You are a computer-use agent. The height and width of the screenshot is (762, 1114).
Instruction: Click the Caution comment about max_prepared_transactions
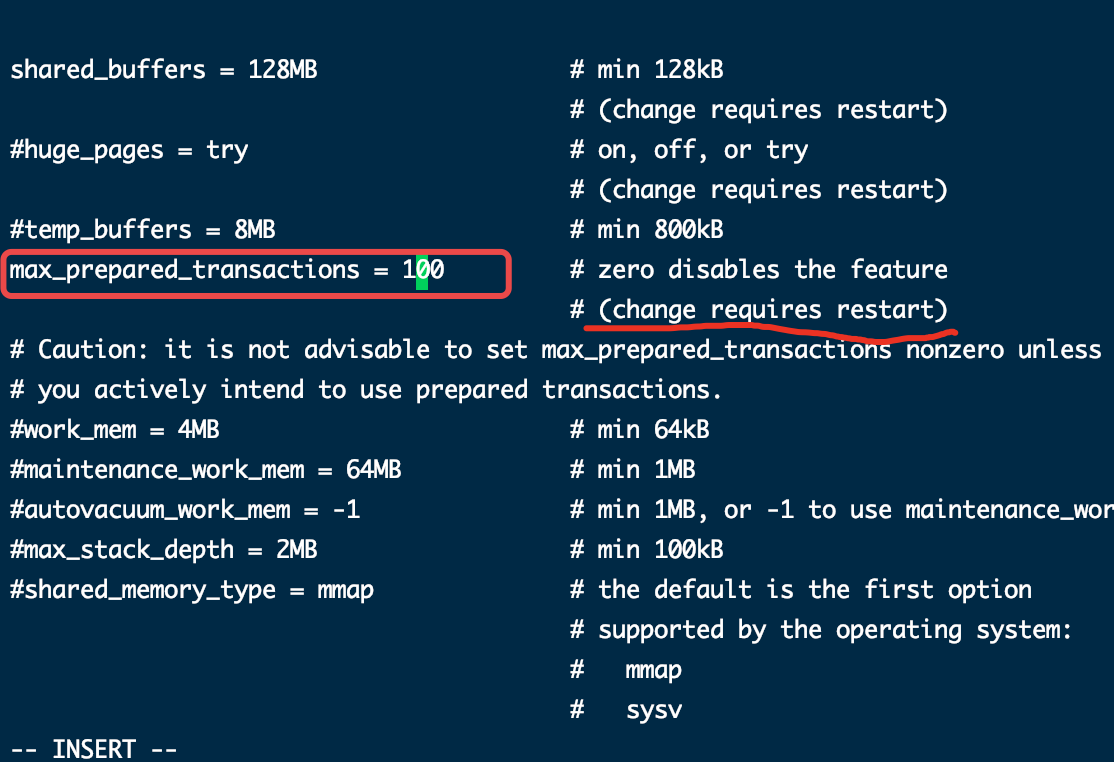556,350
